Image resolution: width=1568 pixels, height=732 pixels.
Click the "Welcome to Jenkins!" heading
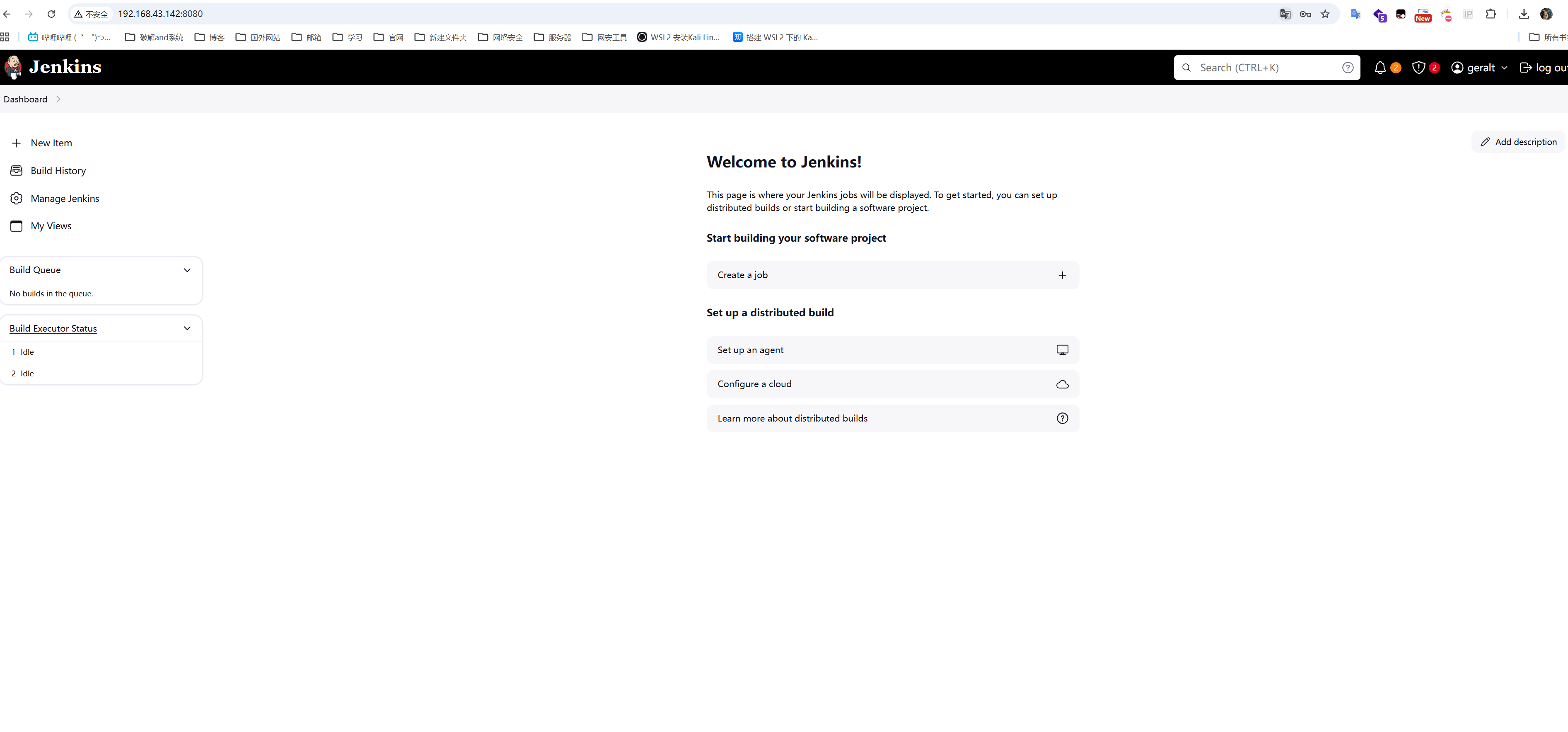pos(784,162)
